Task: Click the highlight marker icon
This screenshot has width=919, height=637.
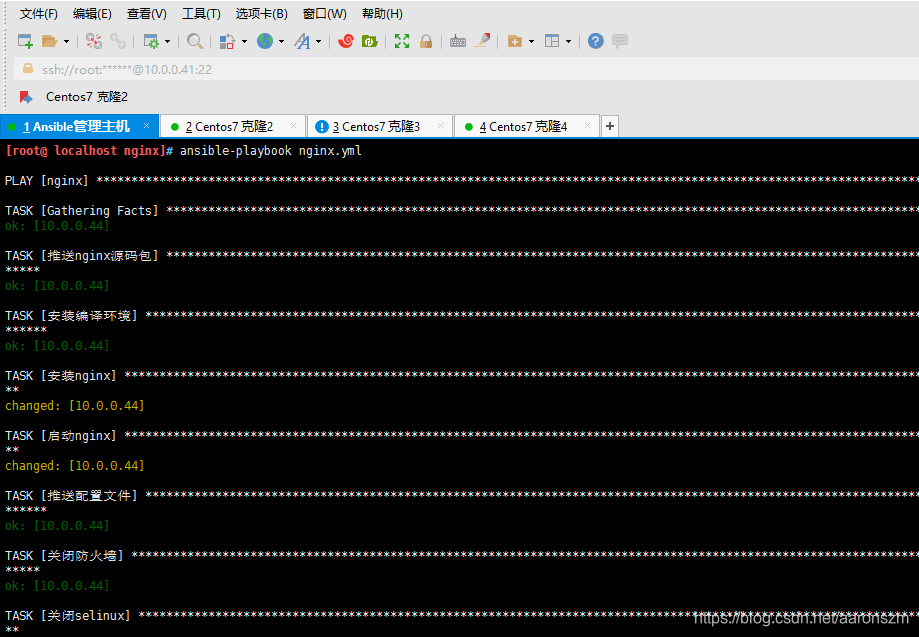Action: tap(482, 40)
